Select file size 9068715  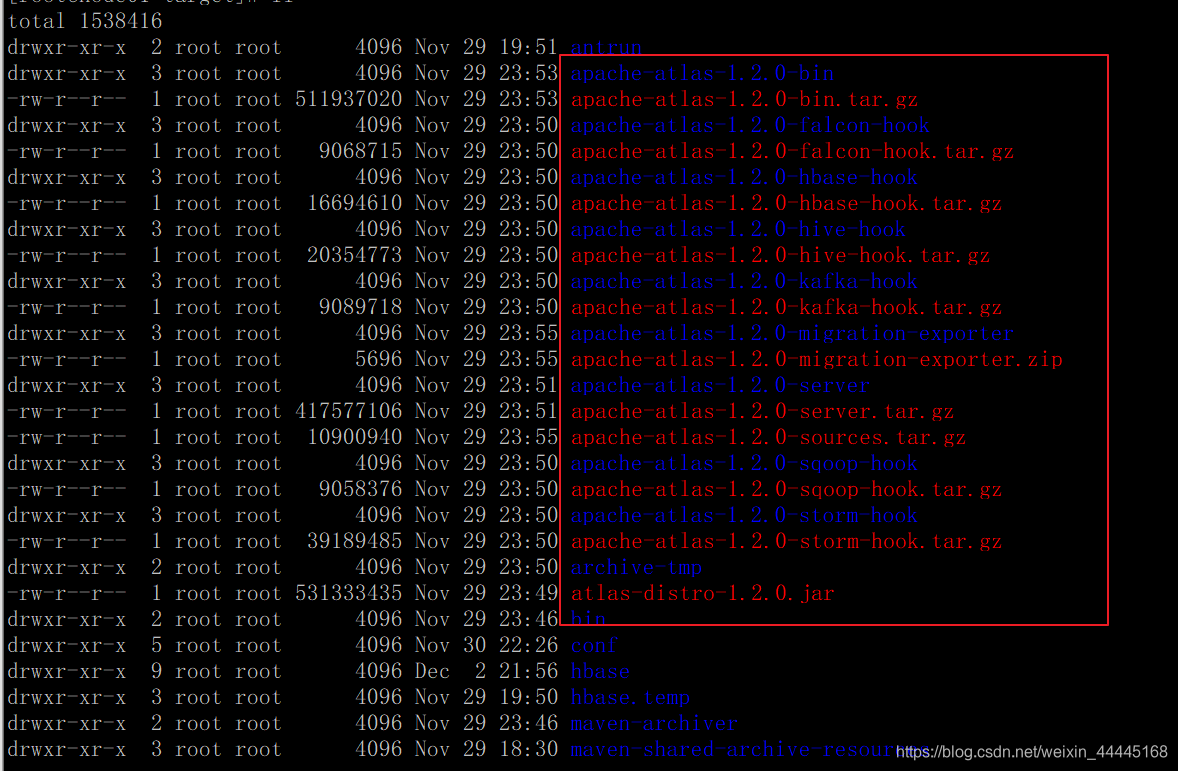361,152
